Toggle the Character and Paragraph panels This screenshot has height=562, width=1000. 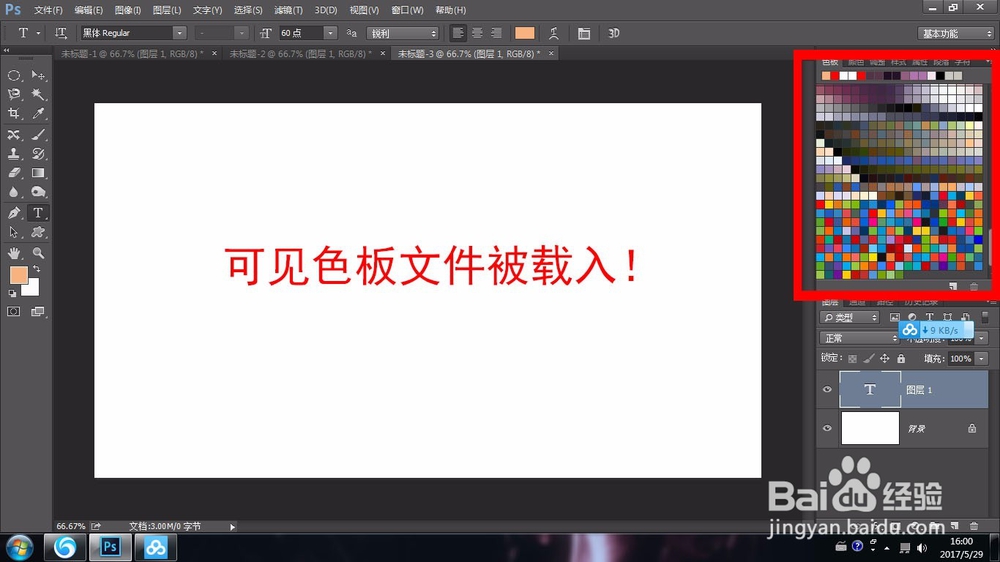[584, 33]
